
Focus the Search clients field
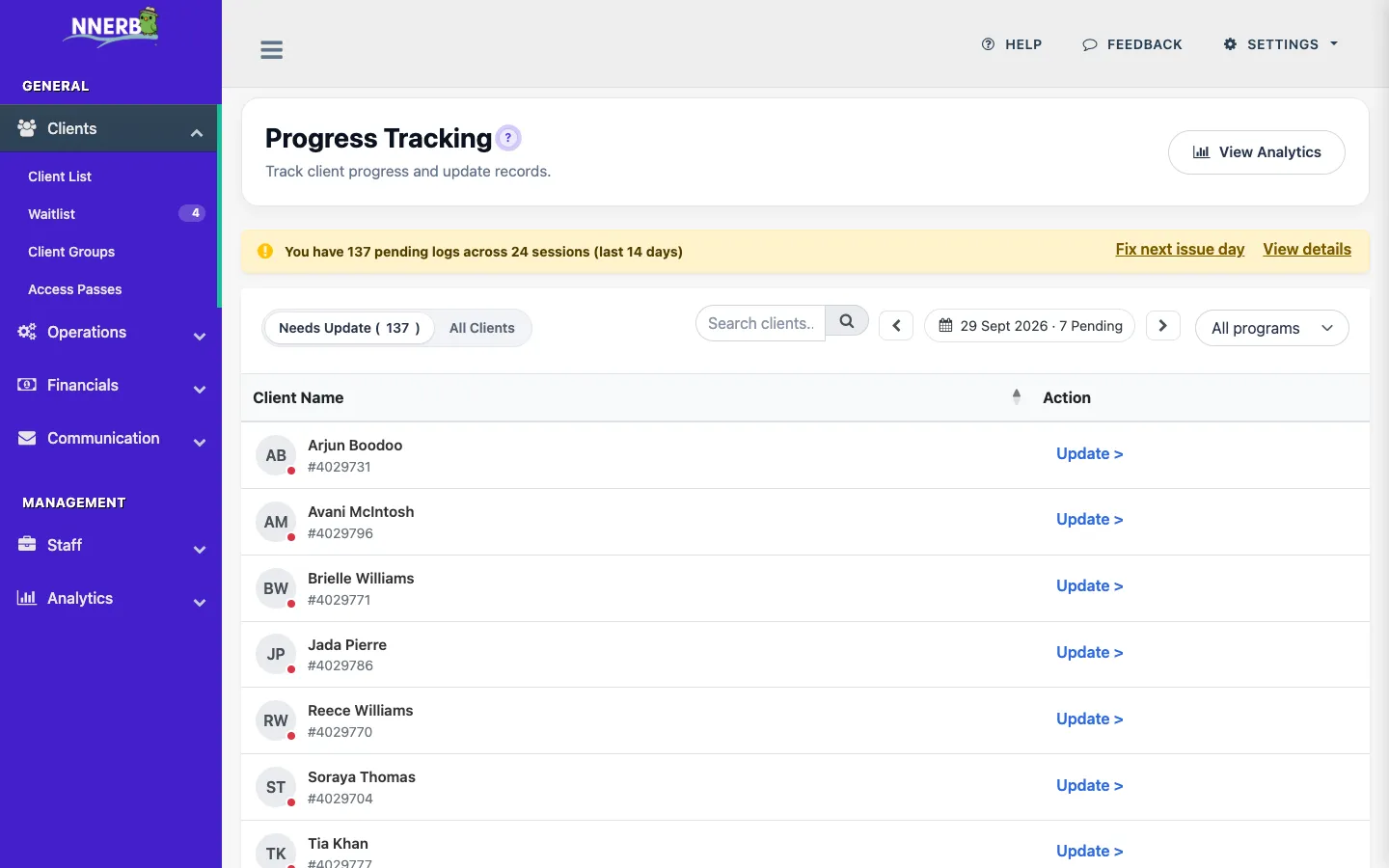(760, 323)
